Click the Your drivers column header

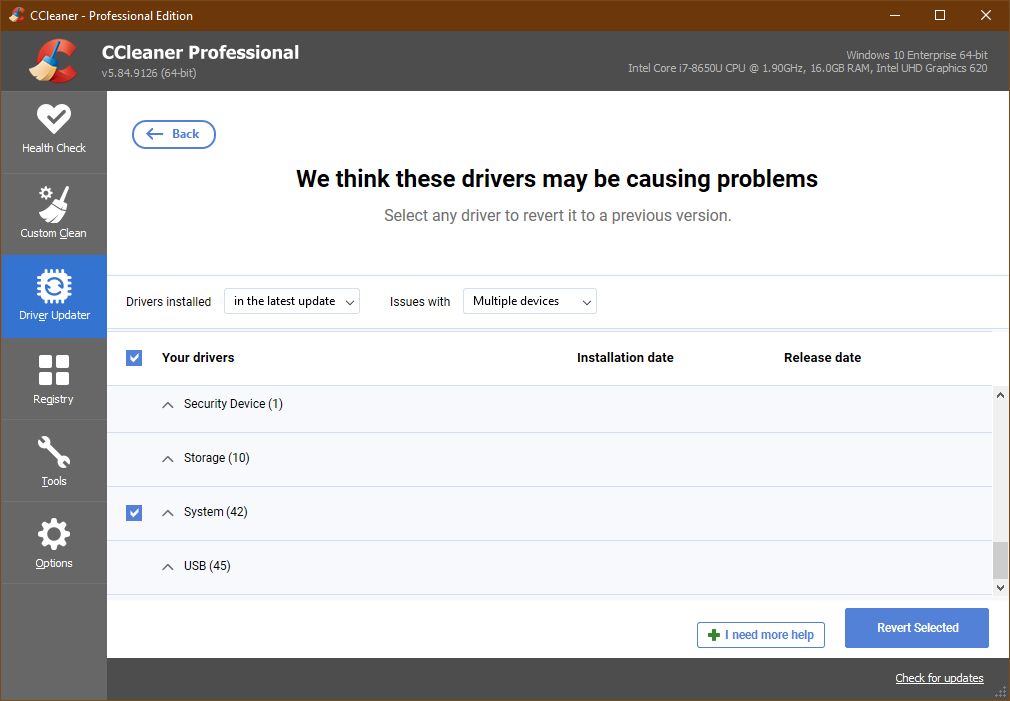198,358
